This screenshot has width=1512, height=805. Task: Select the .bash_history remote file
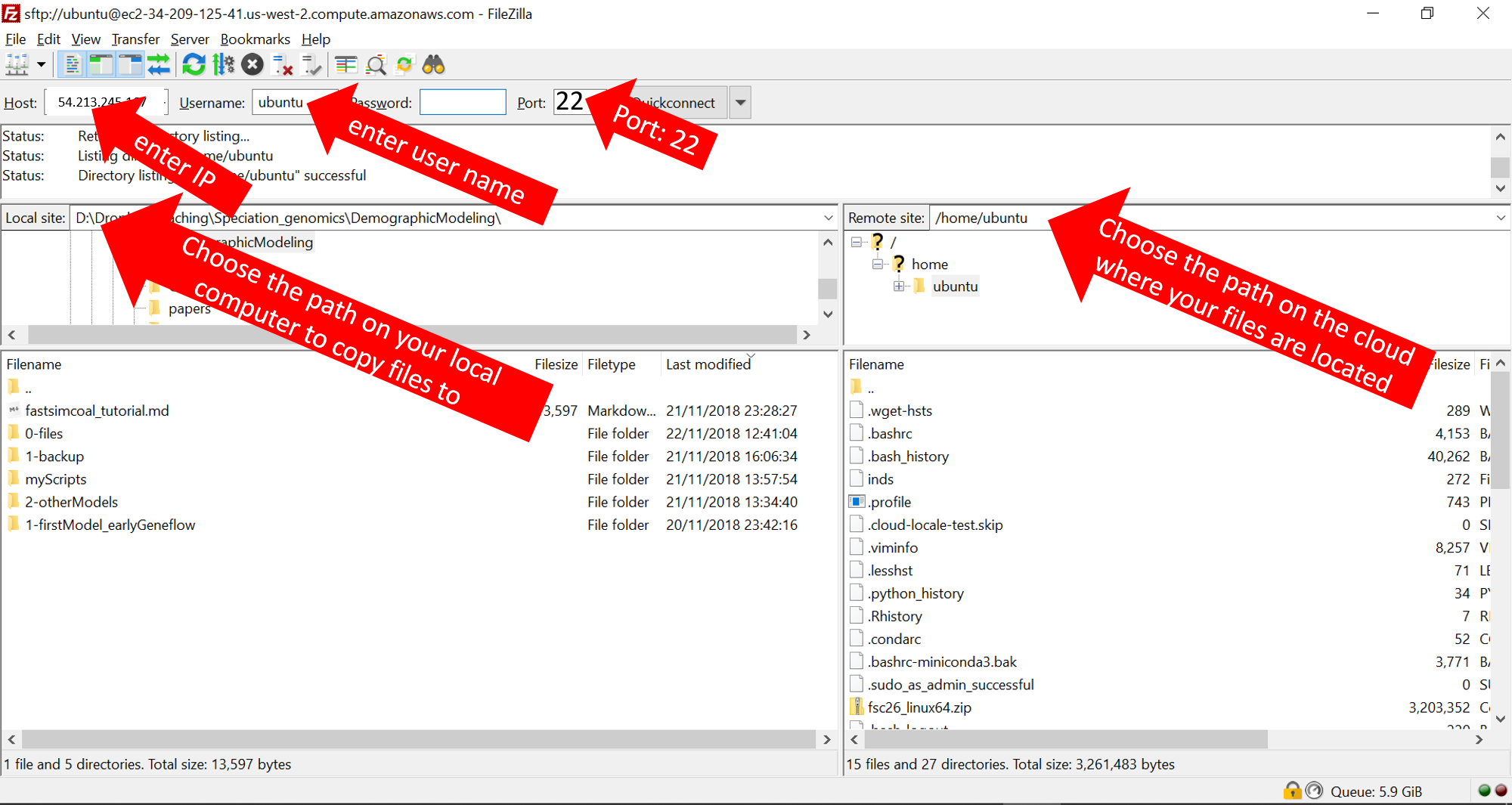click(908, 456)
